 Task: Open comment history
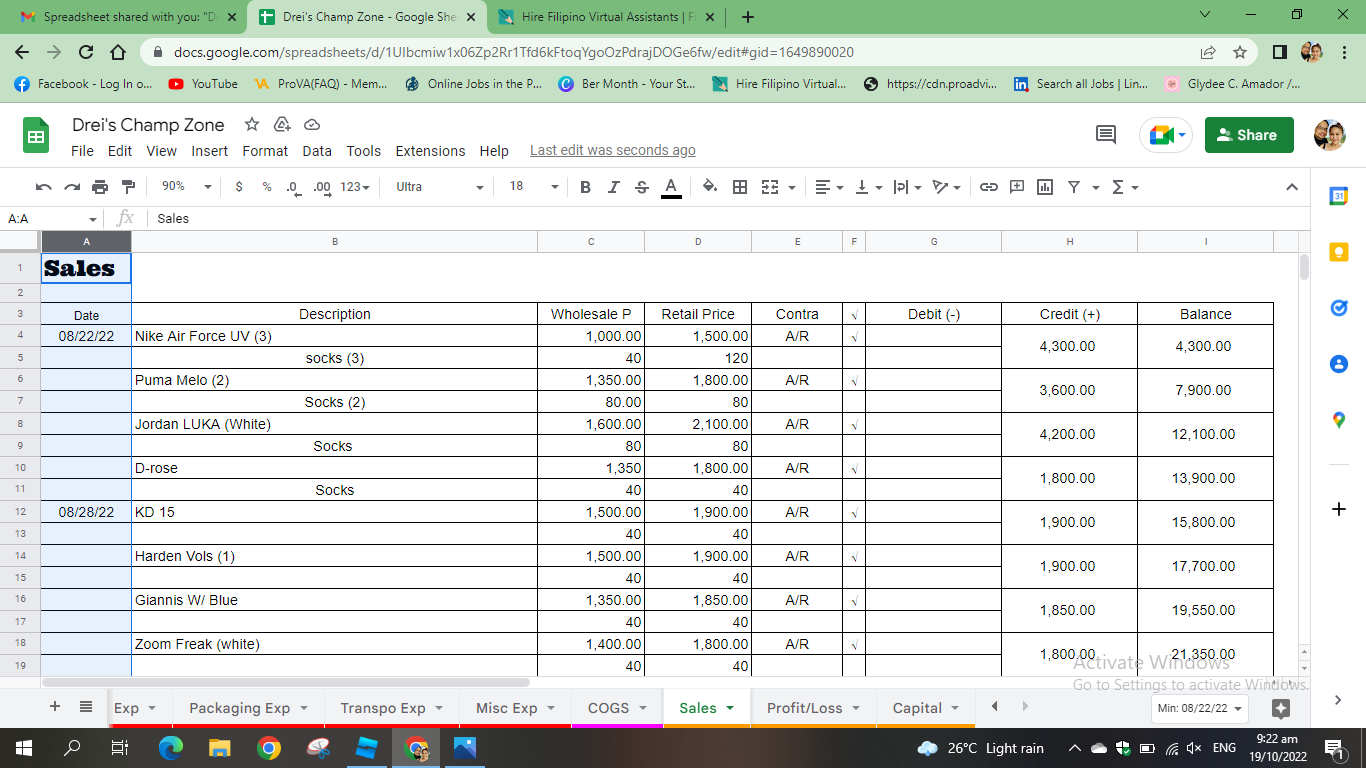1106,135
